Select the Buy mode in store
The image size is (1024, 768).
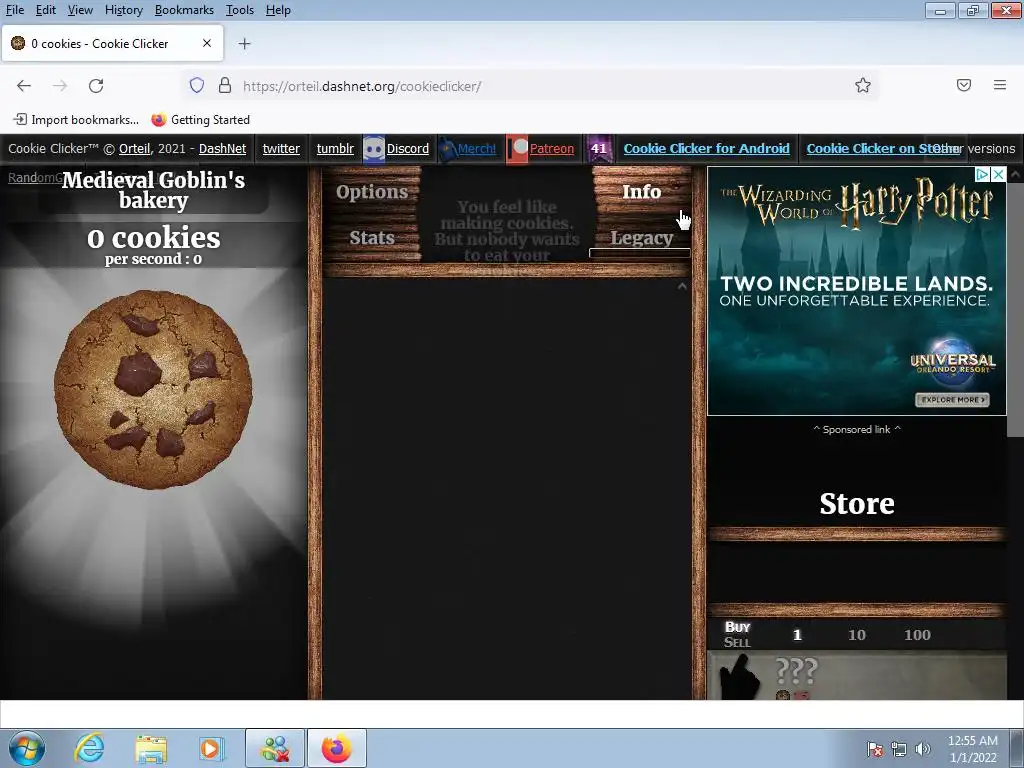(x=738, y=627)
